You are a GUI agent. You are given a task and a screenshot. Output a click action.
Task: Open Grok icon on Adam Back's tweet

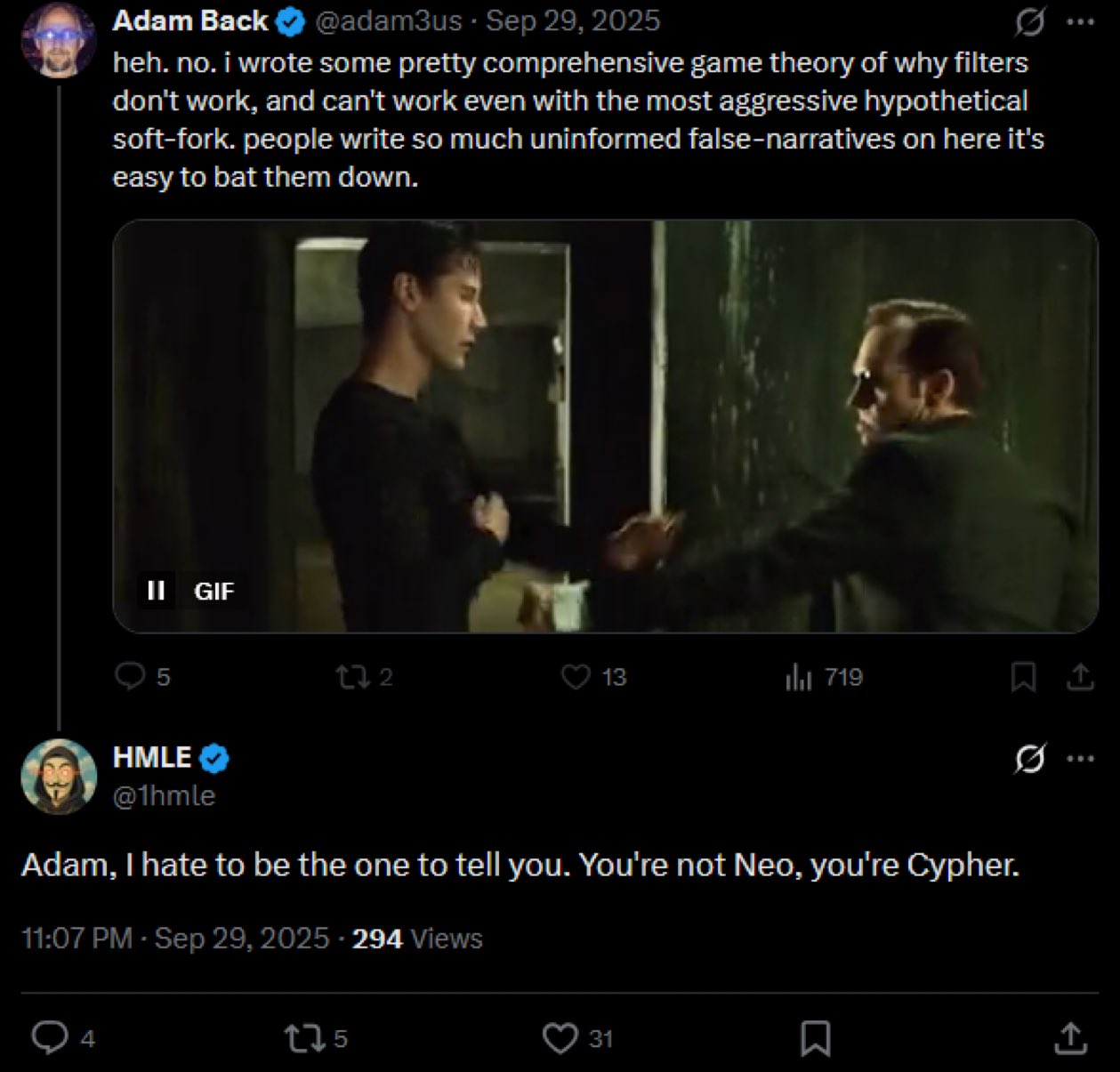tap(1029, 22)
